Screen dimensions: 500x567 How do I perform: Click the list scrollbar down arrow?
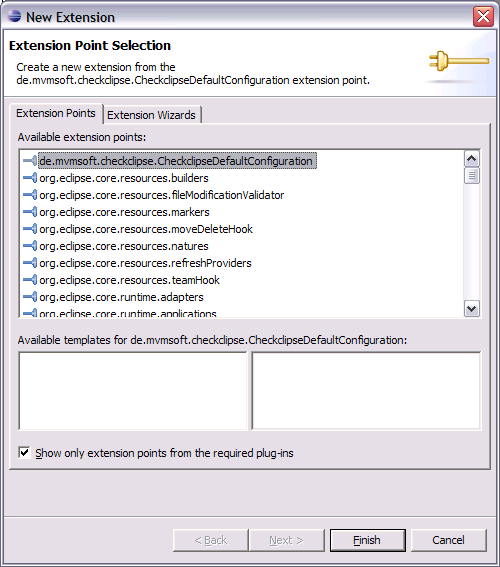472,309
